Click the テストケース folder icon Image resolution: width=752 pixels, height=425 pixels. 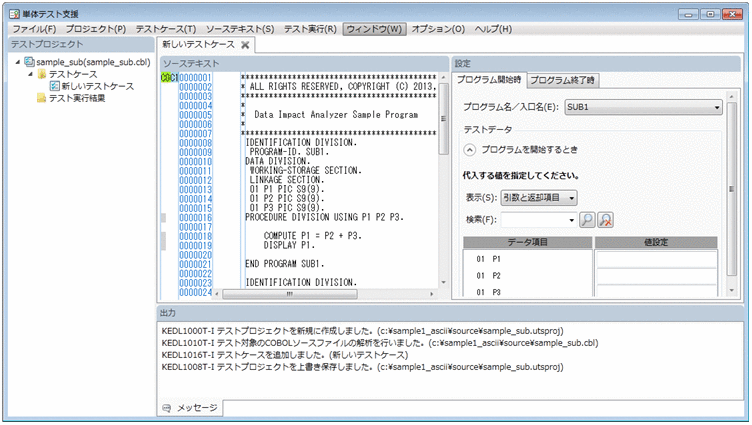tap(42, 74)
